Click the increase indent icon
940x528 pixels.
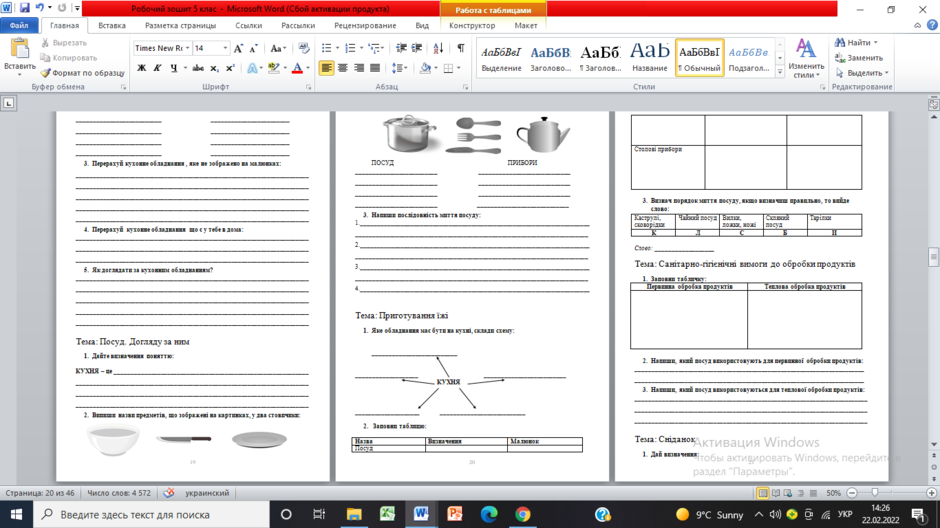417,48
